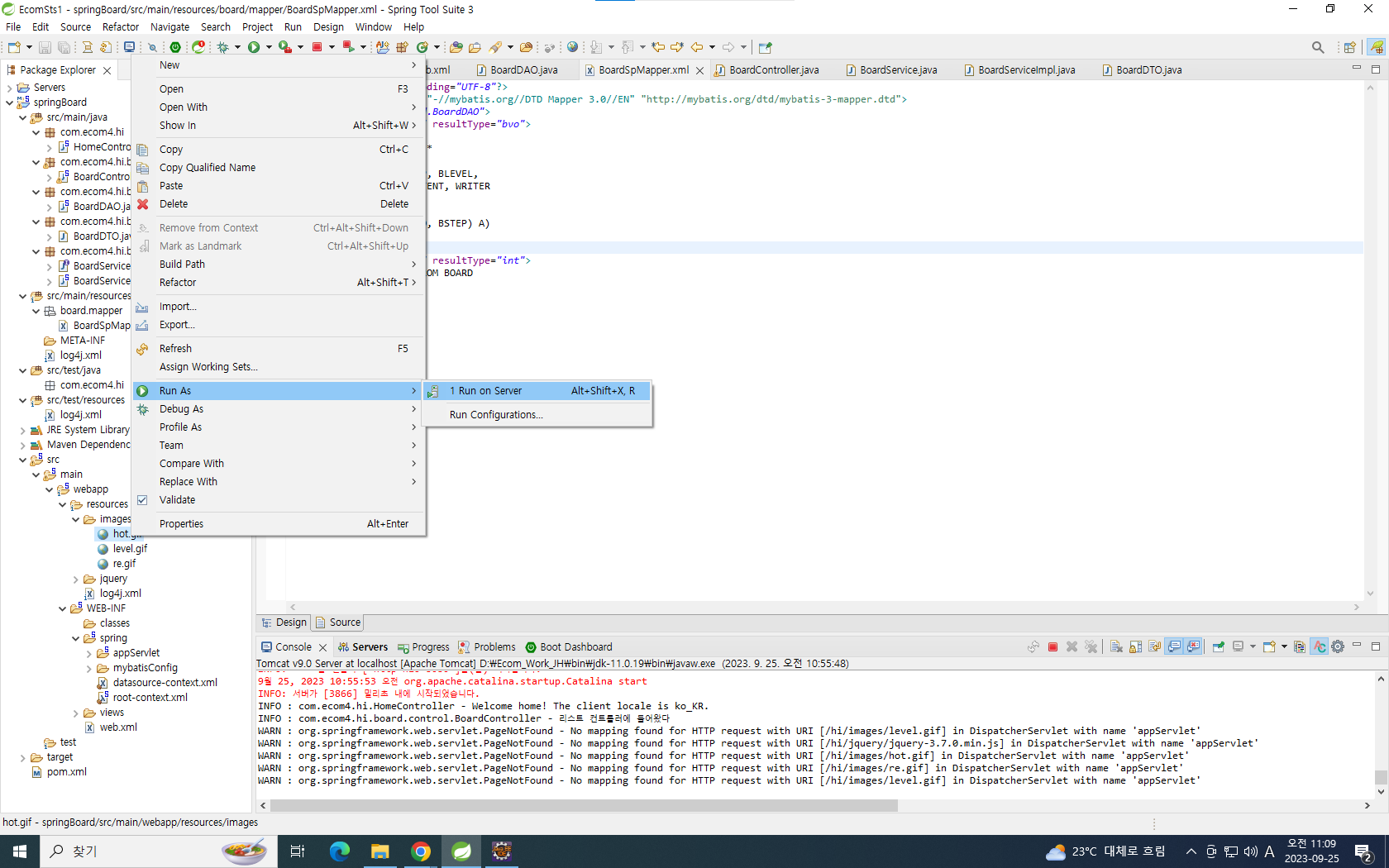This screenshot has width=1389, height=868.
Task: Click the New file toolbar icon
Action: pos(14,47)
